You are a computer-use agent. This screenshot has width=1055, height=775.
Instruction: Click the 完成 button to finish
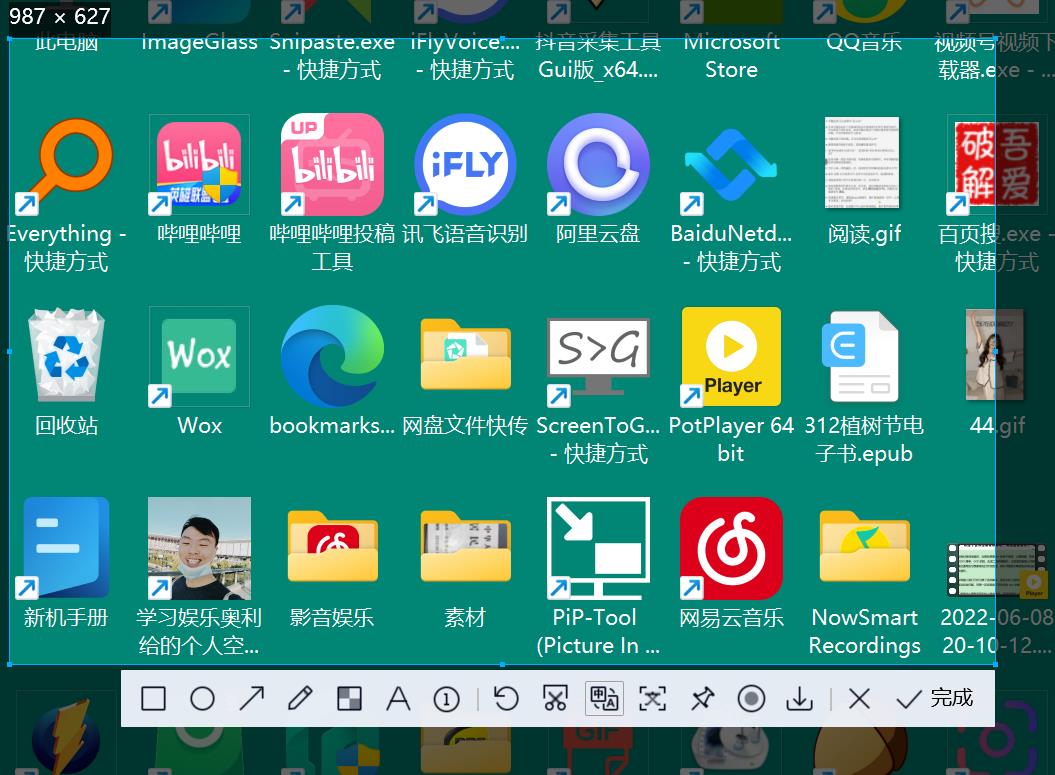[935, 698]
